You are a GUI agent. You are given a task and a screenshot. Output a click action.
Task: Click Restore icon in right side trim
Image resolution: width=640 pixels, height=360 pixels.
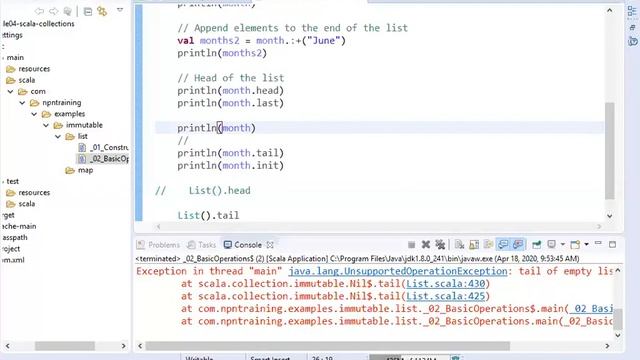[632, 27]
